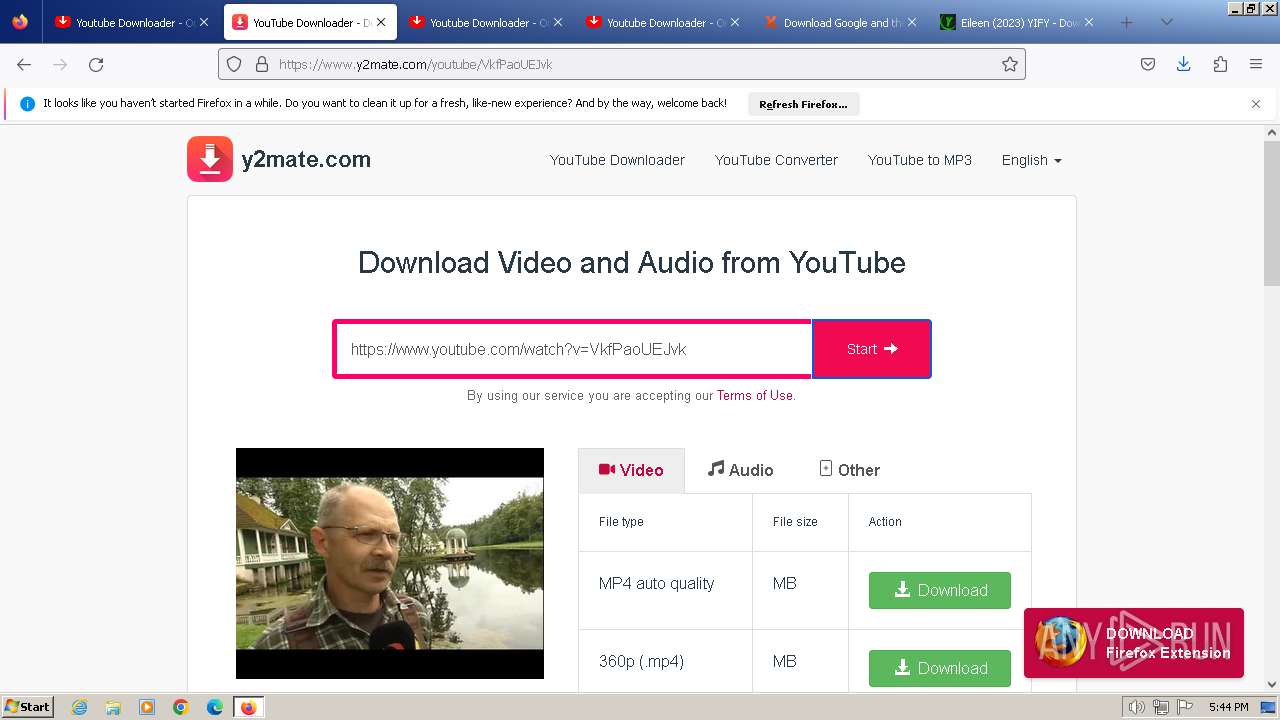Launch Edge from the taskbar
This screenshot has width=1280, height=720.
(x=215, y=707)
